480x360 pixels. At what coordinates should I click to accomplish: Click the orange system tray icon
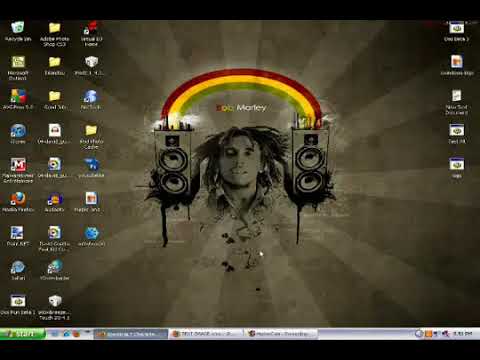pyautogui.click(x=428, y=334)
